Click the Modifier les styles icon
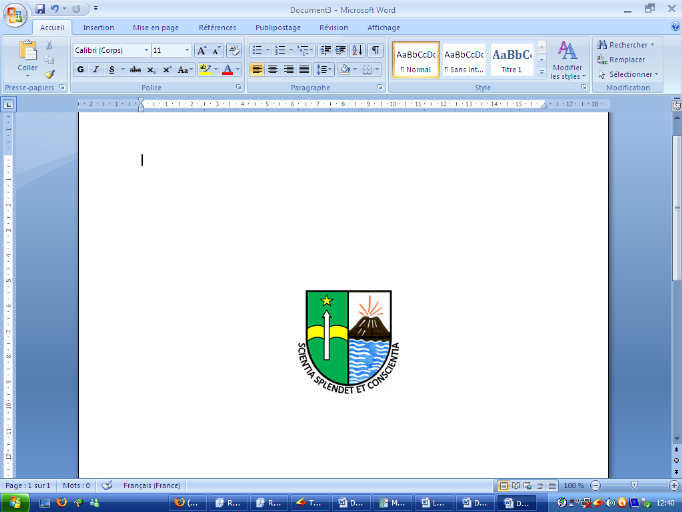Screen dimensions: 682x512 tap(568, 58)
